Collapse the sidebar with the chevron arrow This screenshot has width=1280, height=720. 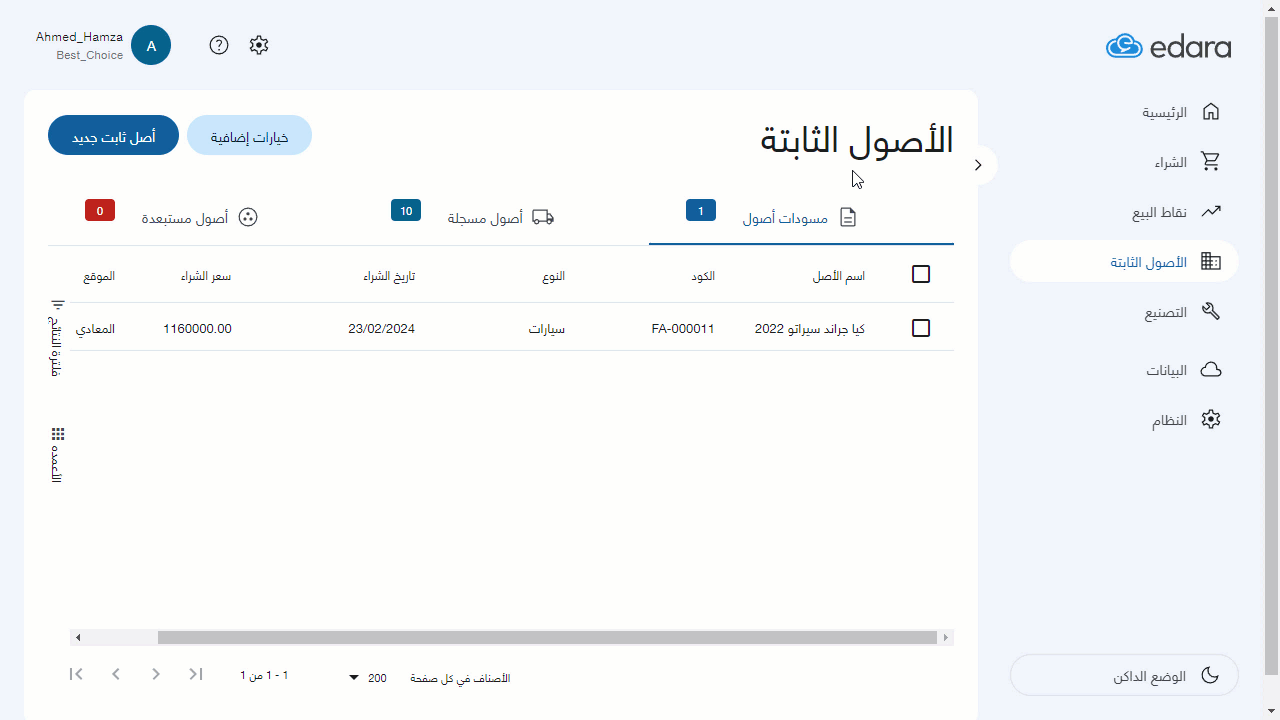978,165
